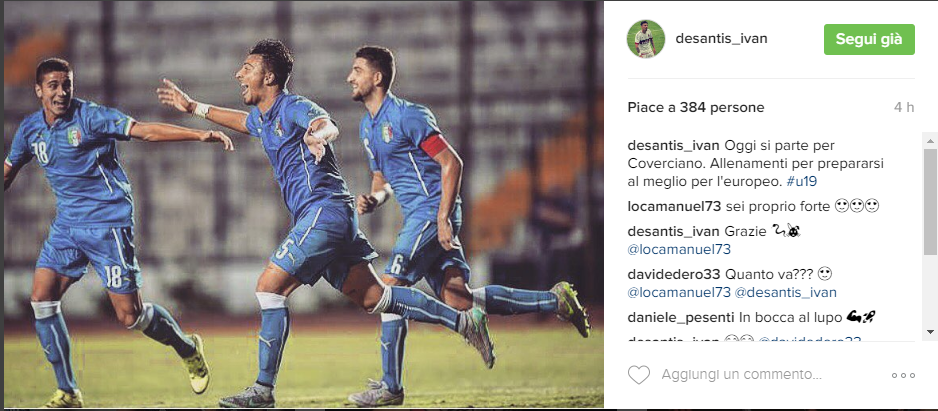Screen dimensions: 938x411
Task: Open desantis_ivan username in caption
Action: [x=674, y=145]
